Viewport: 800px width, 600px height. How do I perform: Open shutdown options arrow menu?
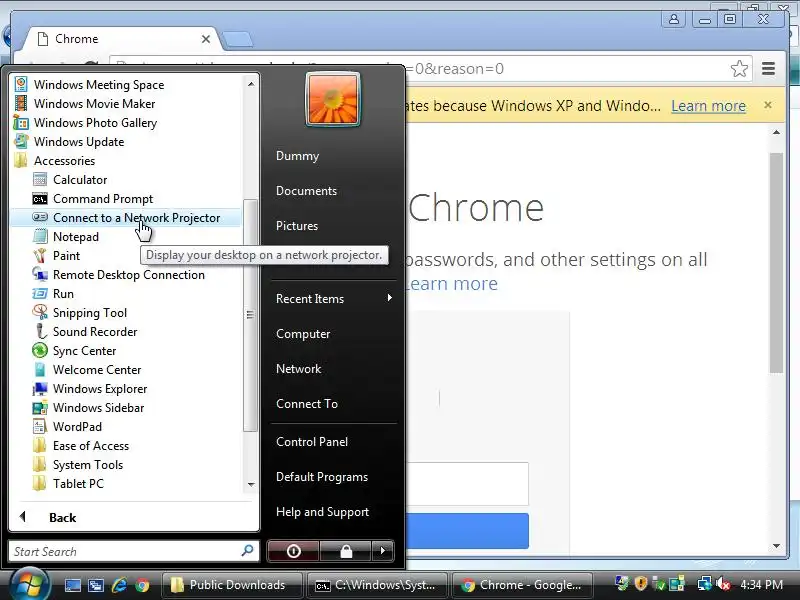point(383,551)
